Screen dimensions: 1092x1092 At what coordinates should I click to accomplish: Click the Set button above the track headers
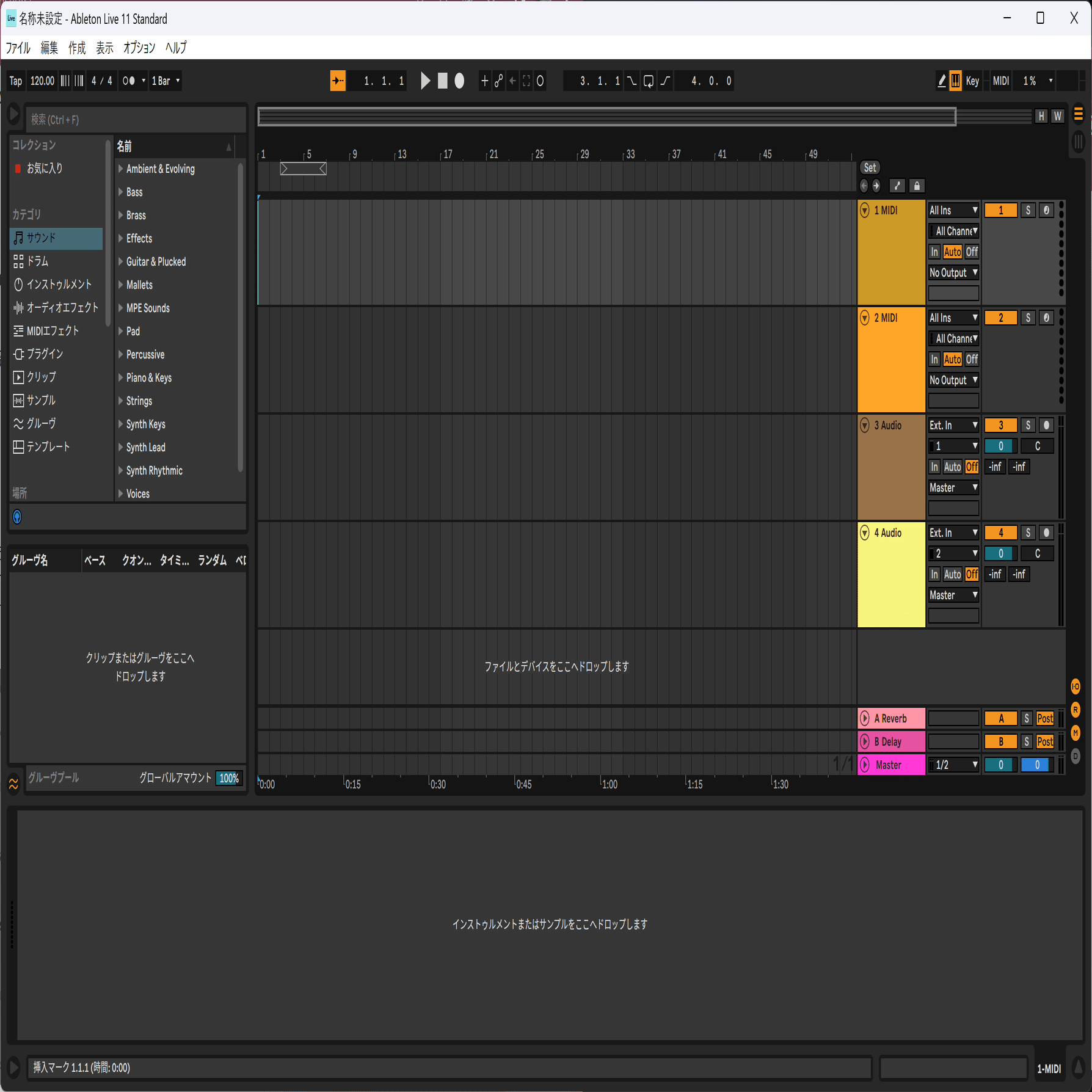(870, 167)
